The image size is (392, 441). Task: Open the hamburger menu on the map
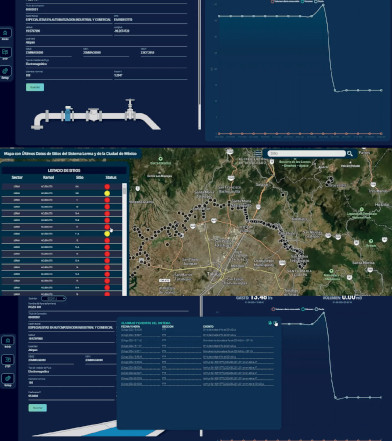pyautogui.click(x=258, y=153)
